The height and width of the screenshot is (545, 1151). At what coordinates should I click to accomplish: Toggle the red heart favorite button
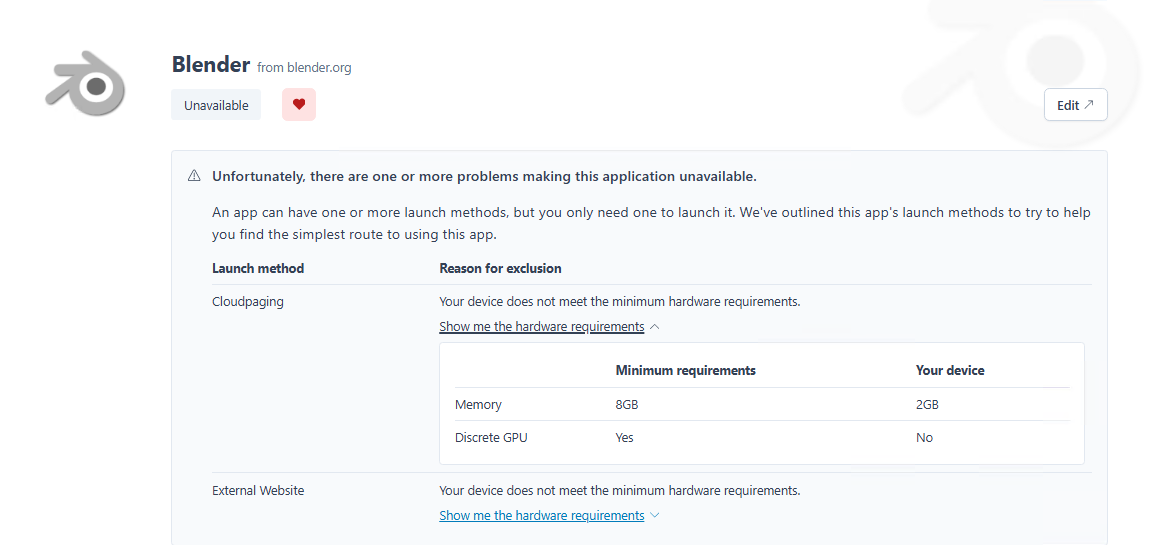point(298,105)
